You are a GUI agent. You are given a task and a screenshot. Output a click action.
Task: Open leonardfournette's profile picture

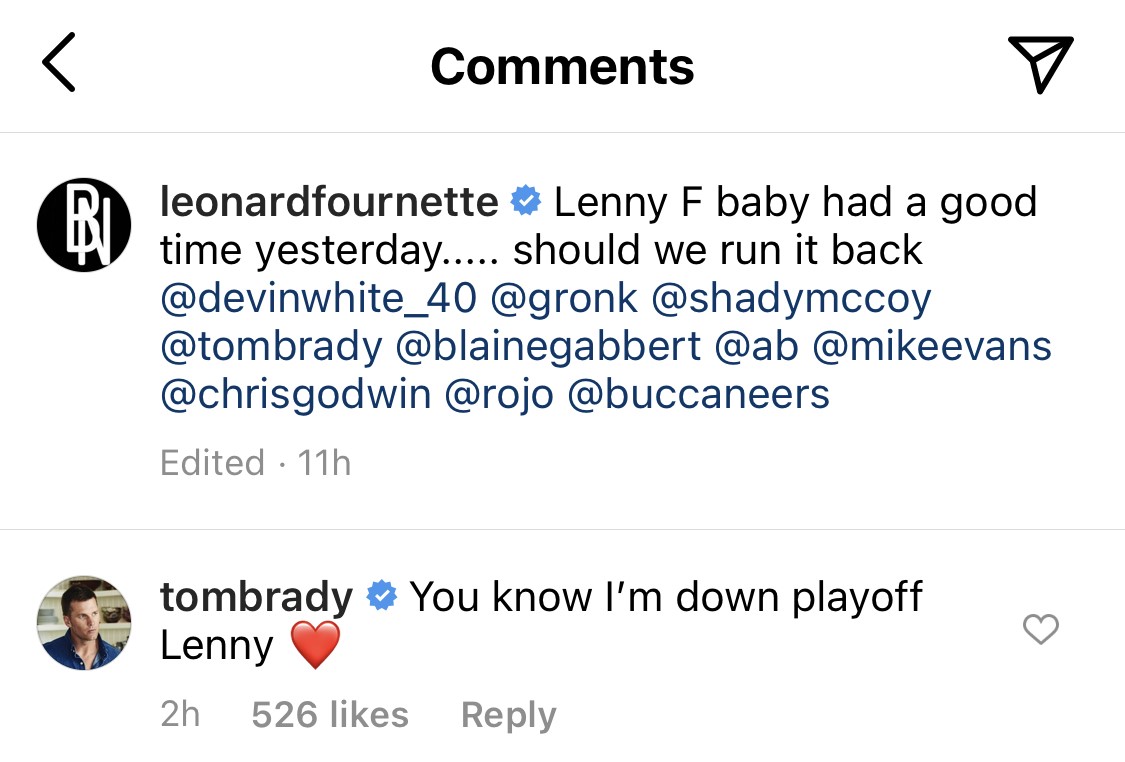click(x=84, y=225)
